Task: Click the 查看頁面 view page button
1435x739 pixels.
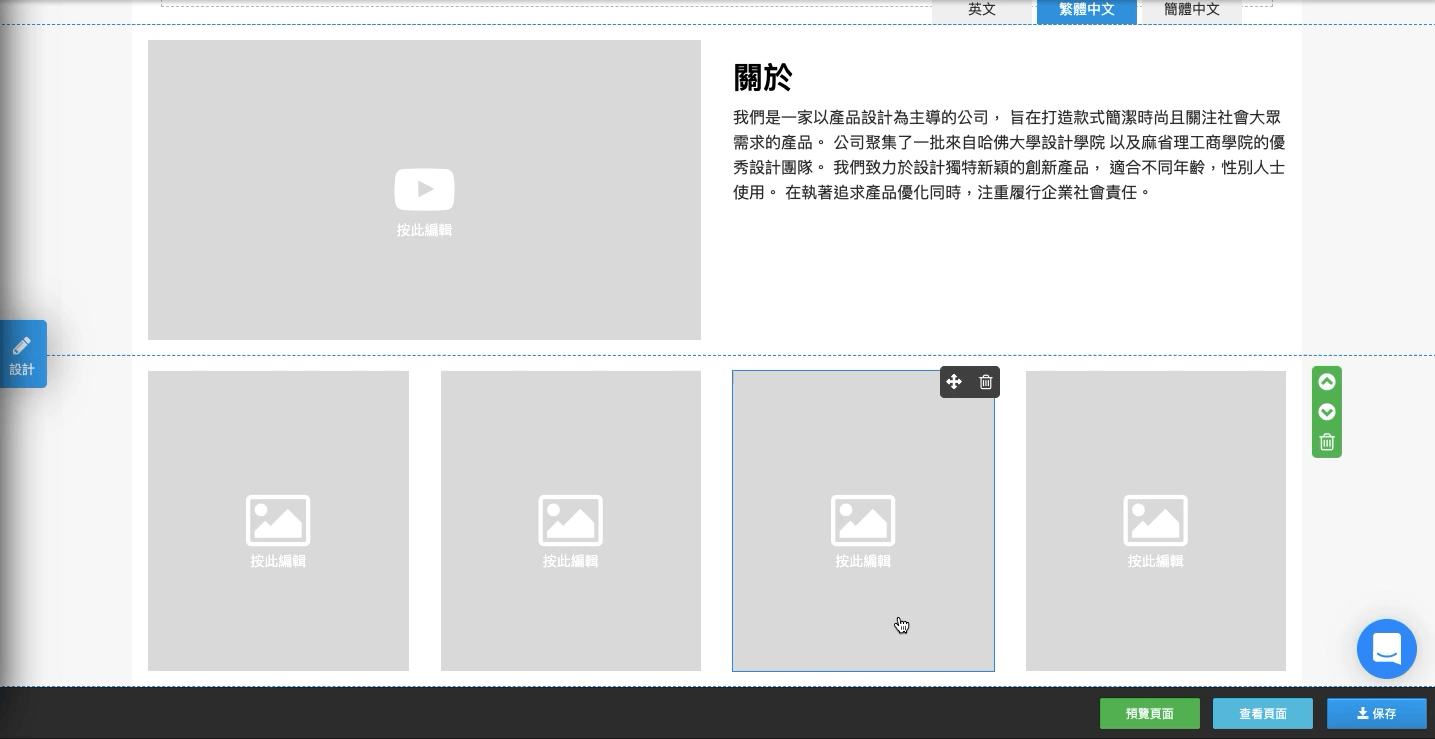Action: point(1262,714)
